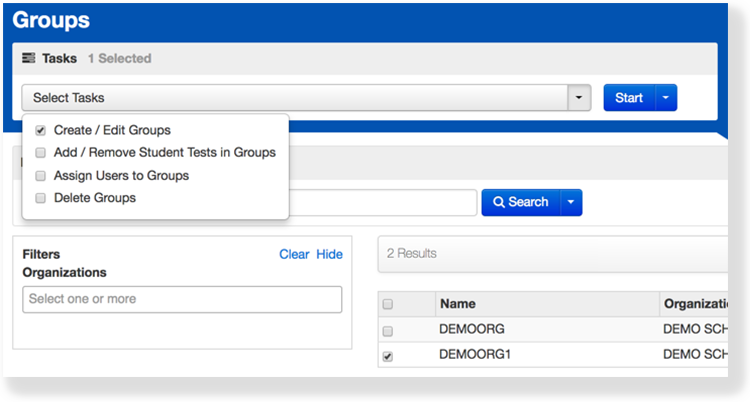Uncheck the Create / Edit Groups checkbox
The height and width of the screenshot is (402, 750).
[40, 130]
